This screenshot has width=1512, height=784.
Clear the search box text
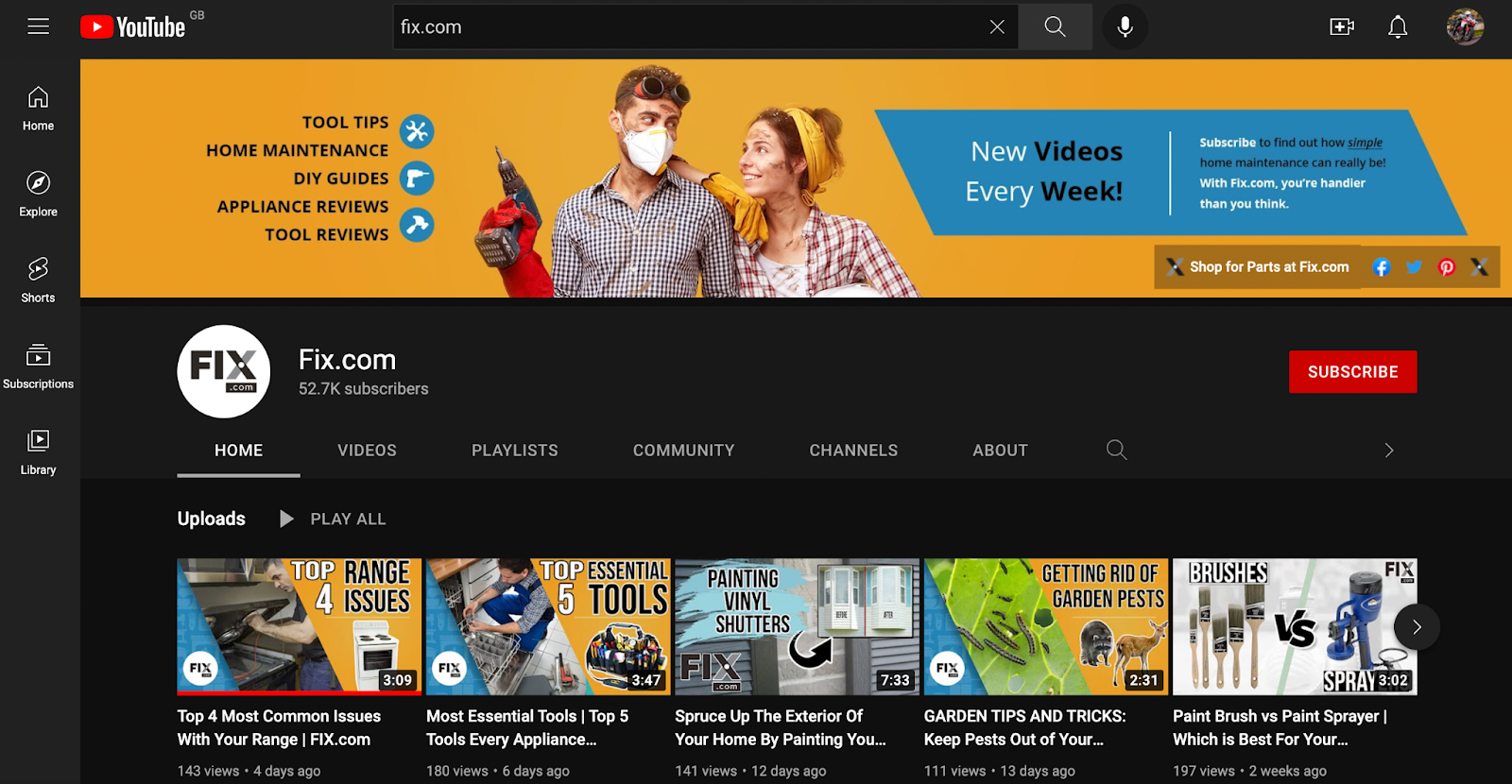[997, 26]
